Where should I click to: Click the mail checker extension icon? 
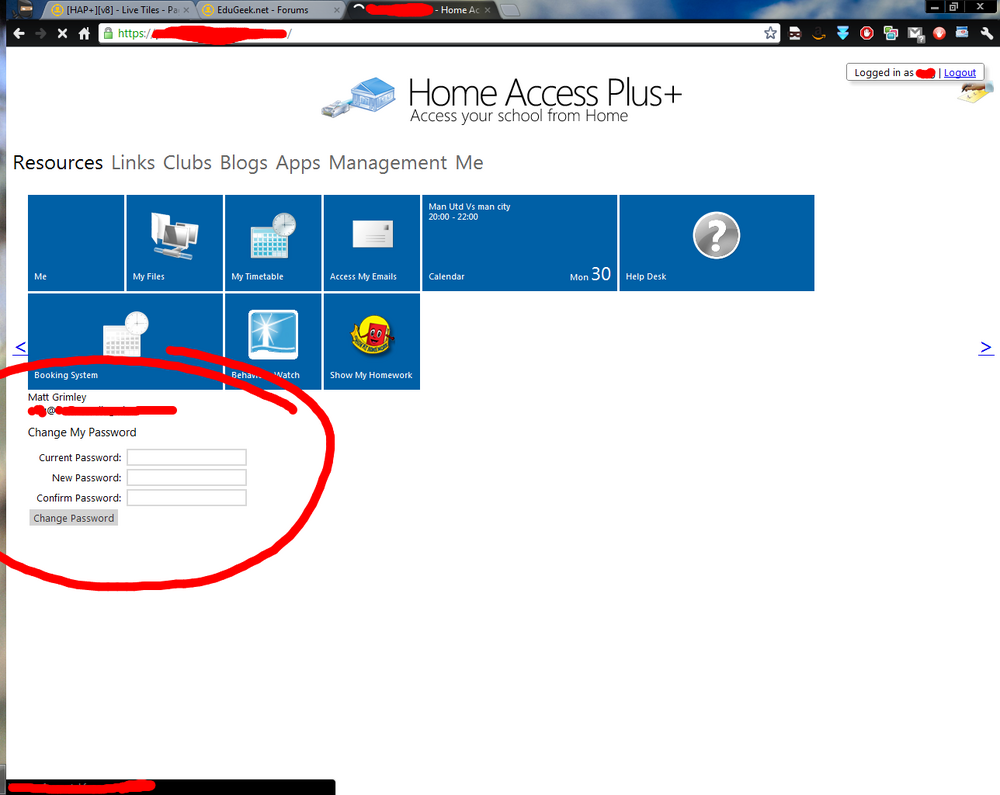tap(915, 34)
